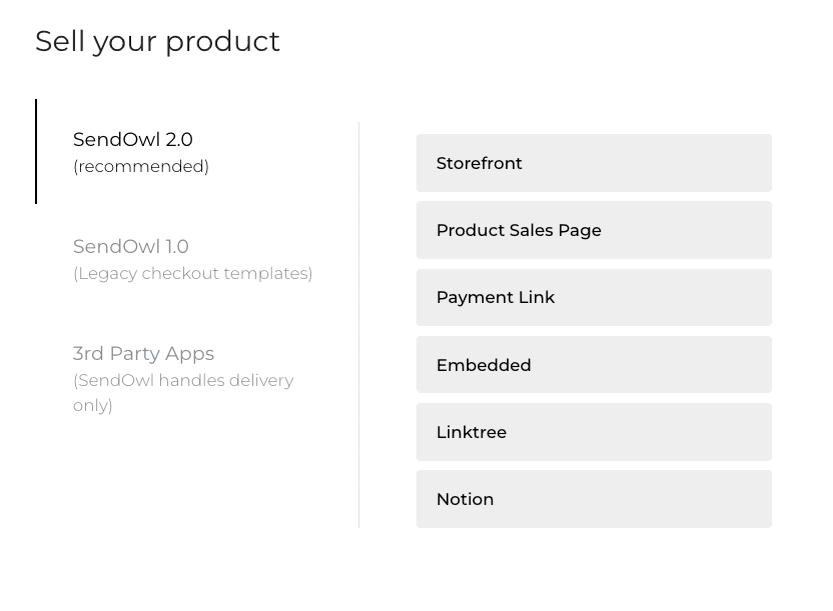Click the "Linktree" label text
Image resolution: width=833 pixels, height=611 pixels.
471,432
